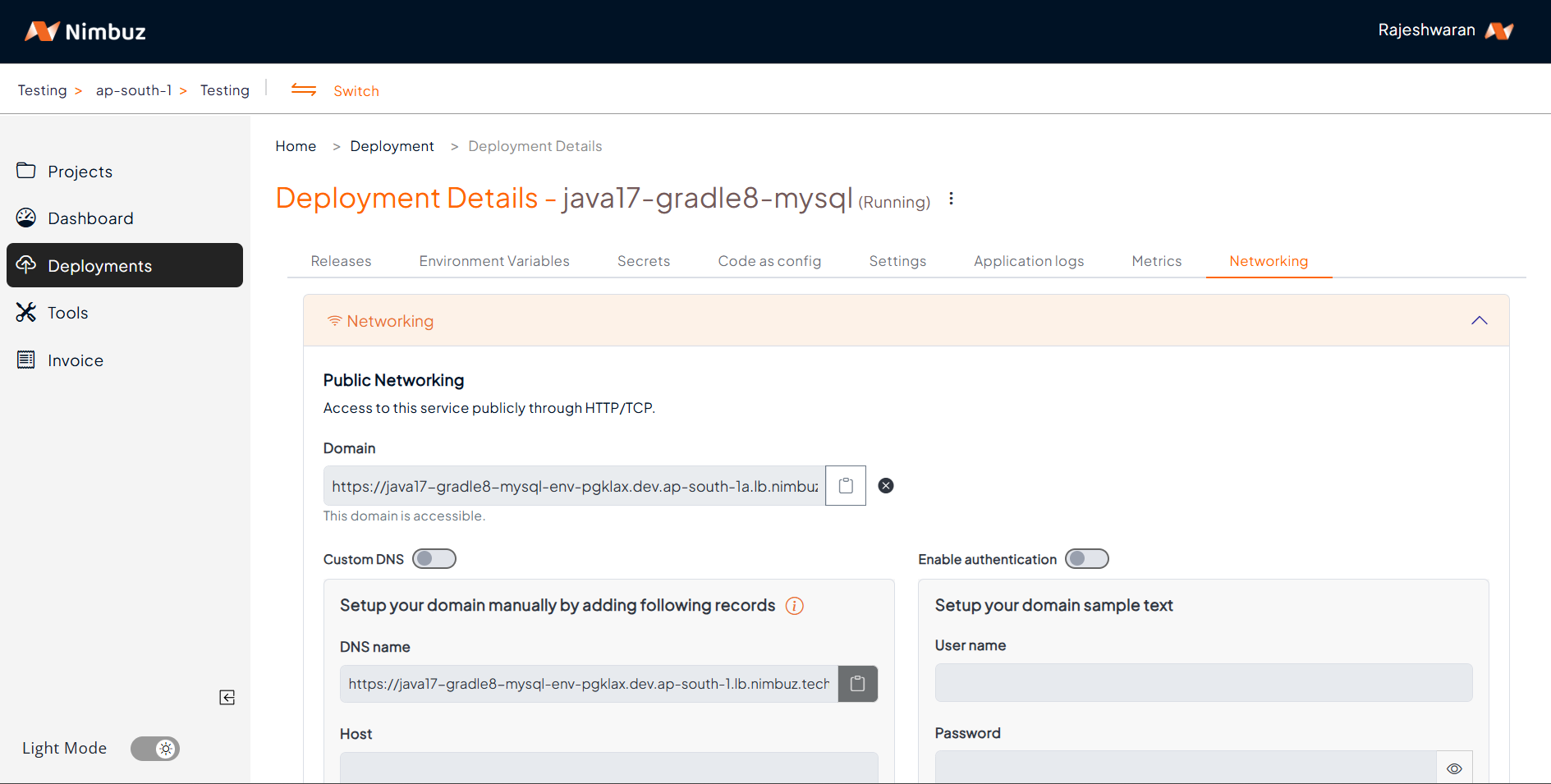
Task: Copy the Domain URL to clipboard
Action: [x=845, y=486]
